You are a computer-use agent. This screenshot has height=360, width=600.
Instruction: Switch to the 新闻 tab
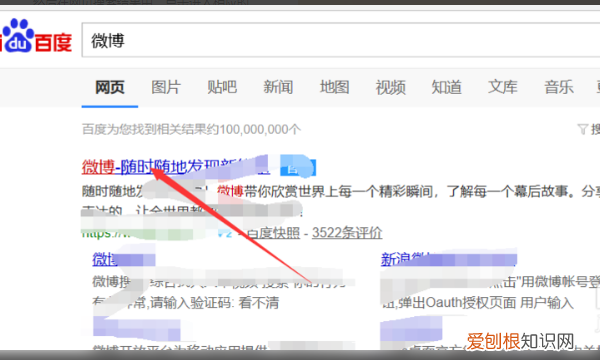pos(278,87)
